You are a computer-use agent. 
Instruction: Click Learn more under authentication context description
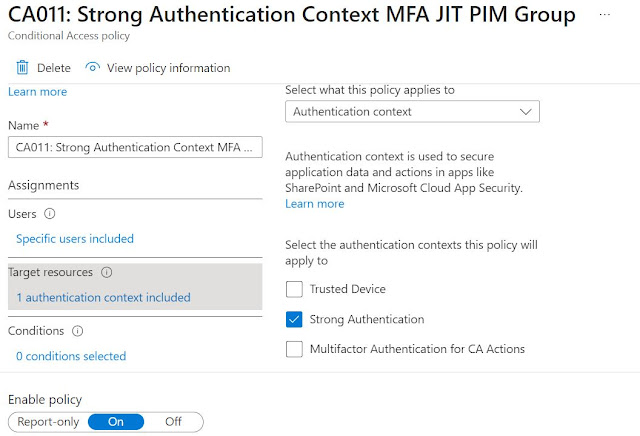pos(314,204)
